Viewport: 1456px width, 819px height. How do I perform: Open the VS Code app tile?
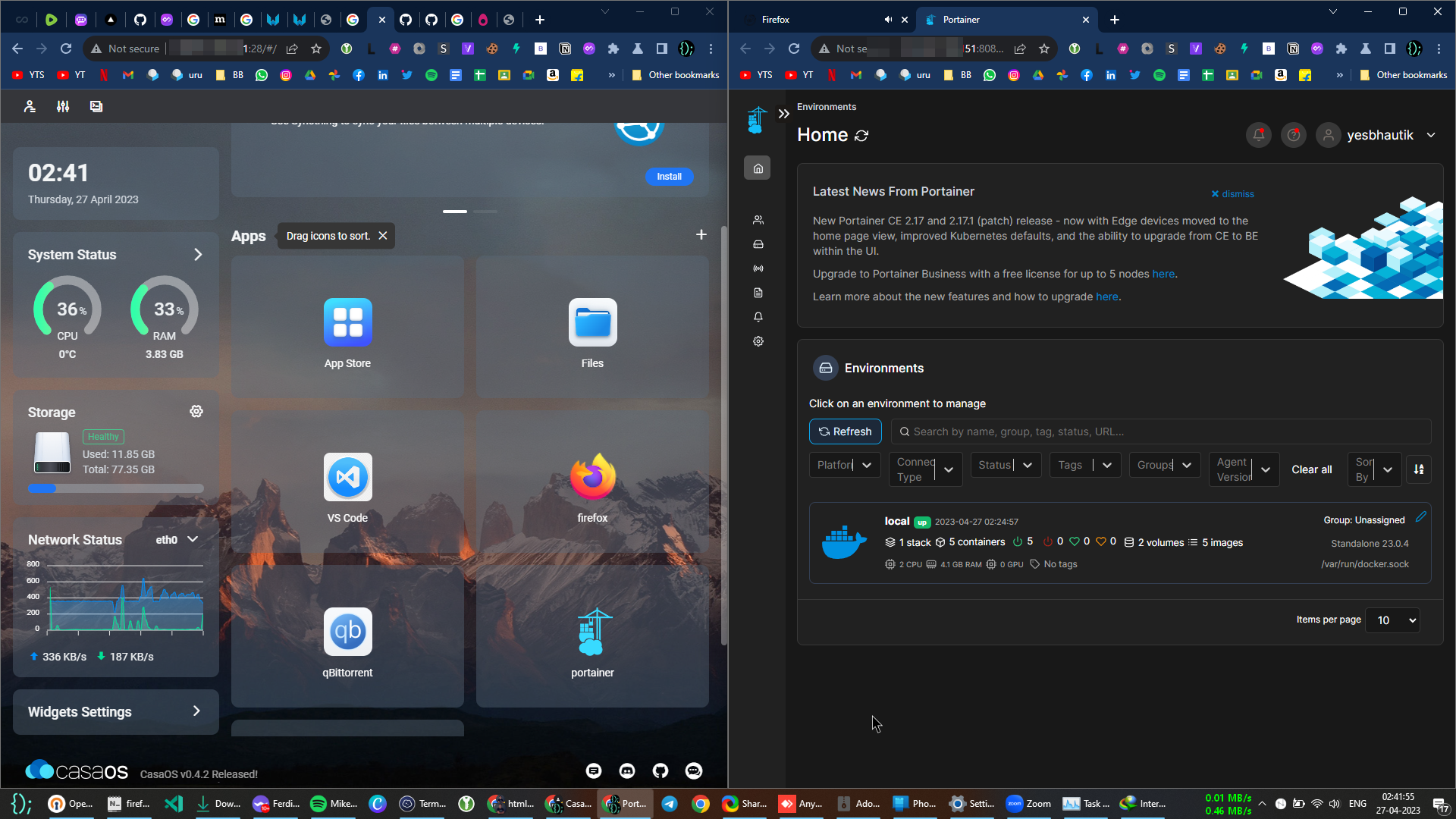(x=347, y=477)
